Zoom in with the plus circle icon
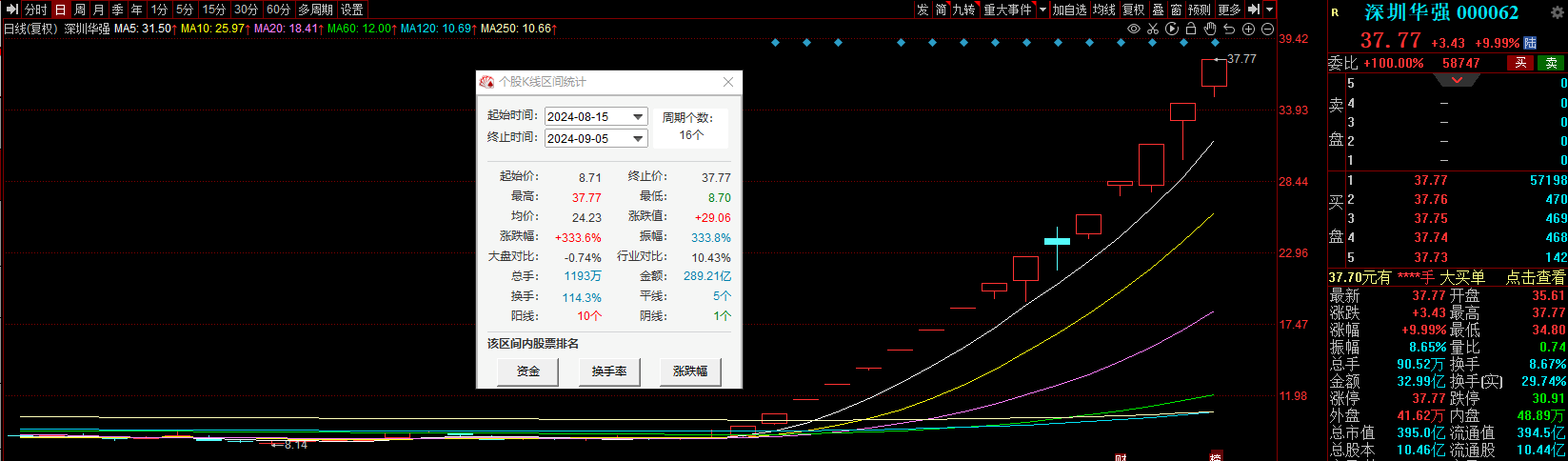 pyautogui.click(x=1248, y=29)
